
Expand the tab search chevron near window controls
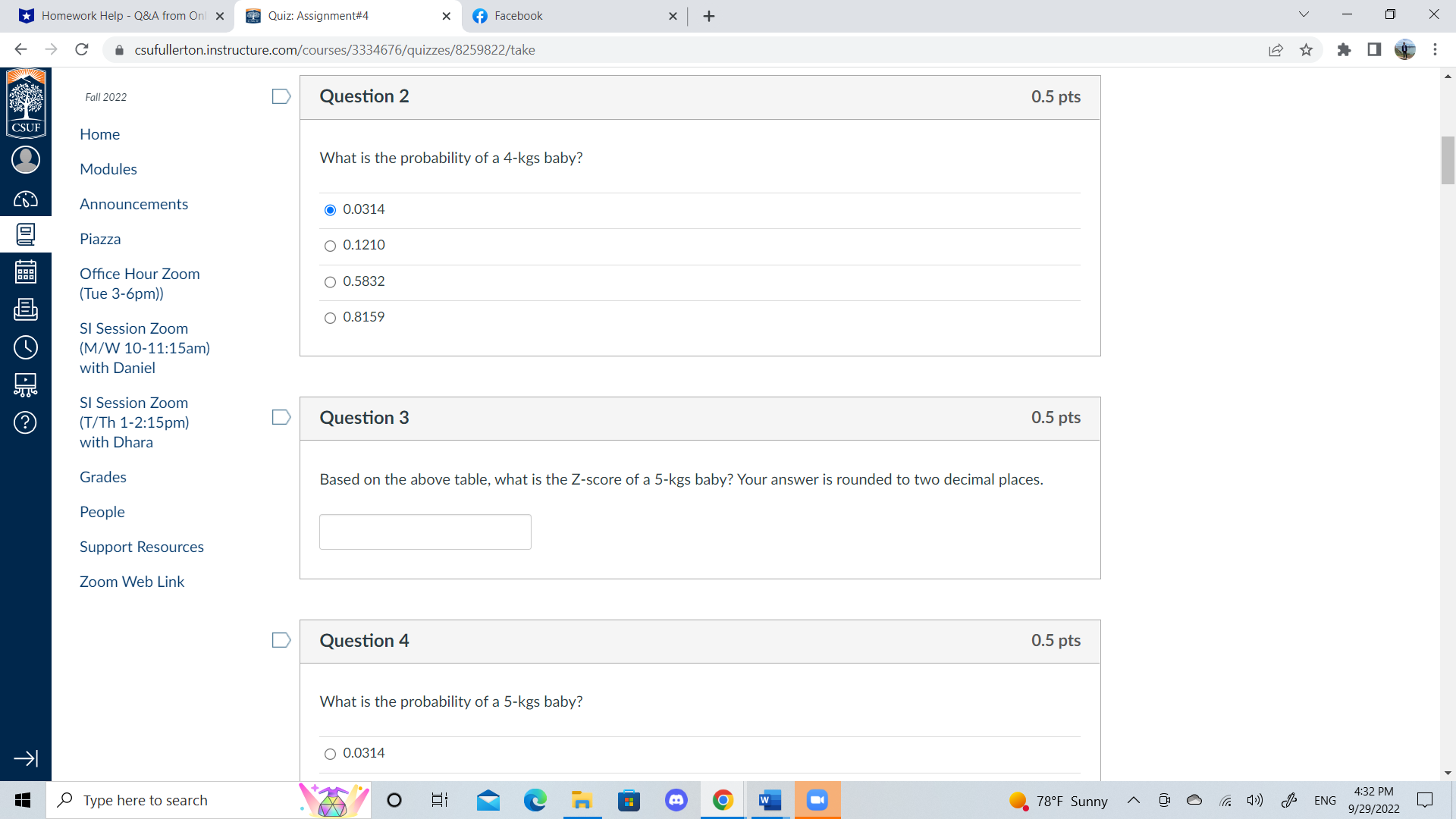1303,14
